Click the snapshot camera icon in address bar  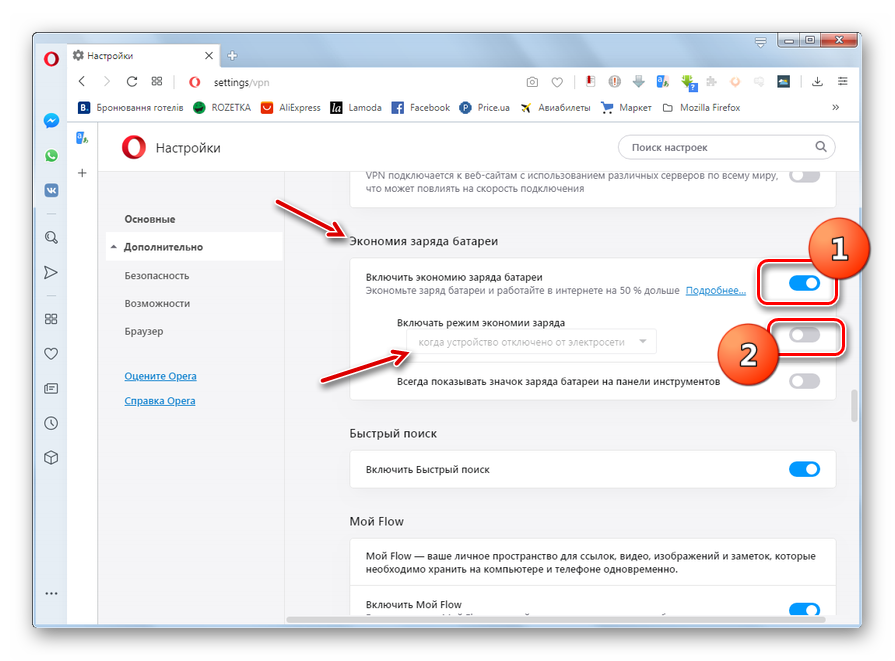532,82
